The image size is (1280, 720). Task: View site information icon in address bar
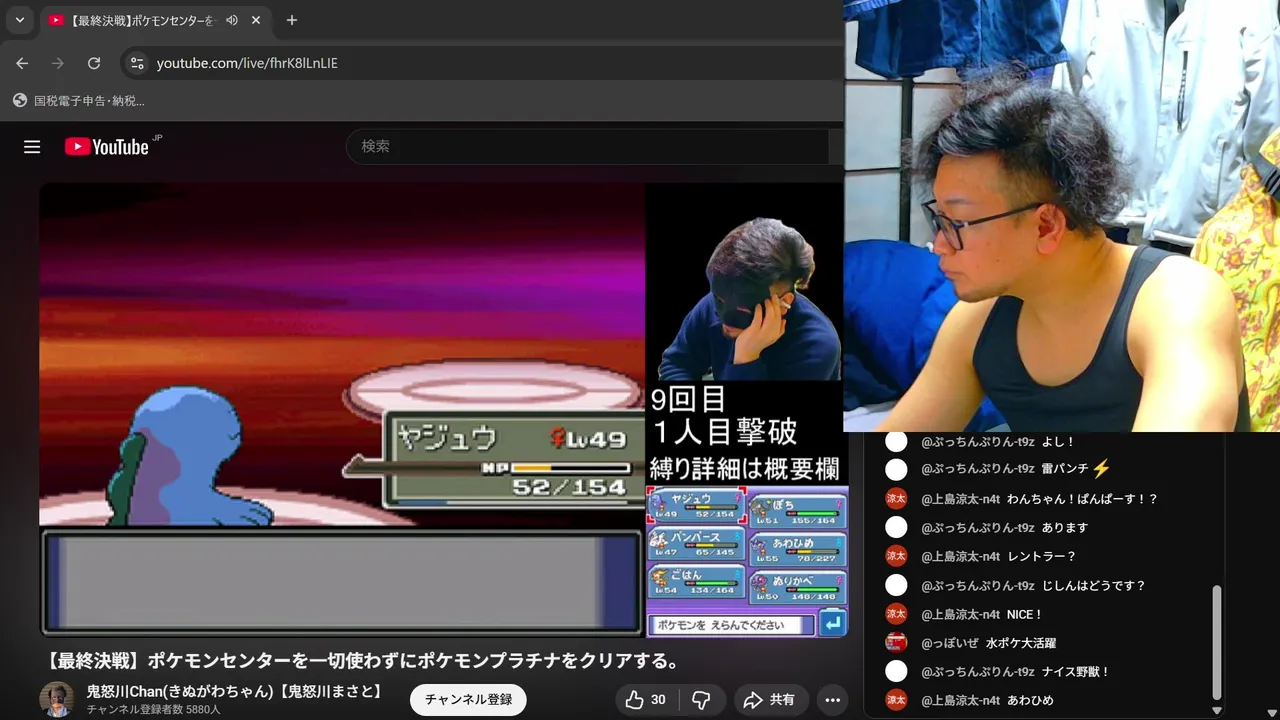[138, 63]
